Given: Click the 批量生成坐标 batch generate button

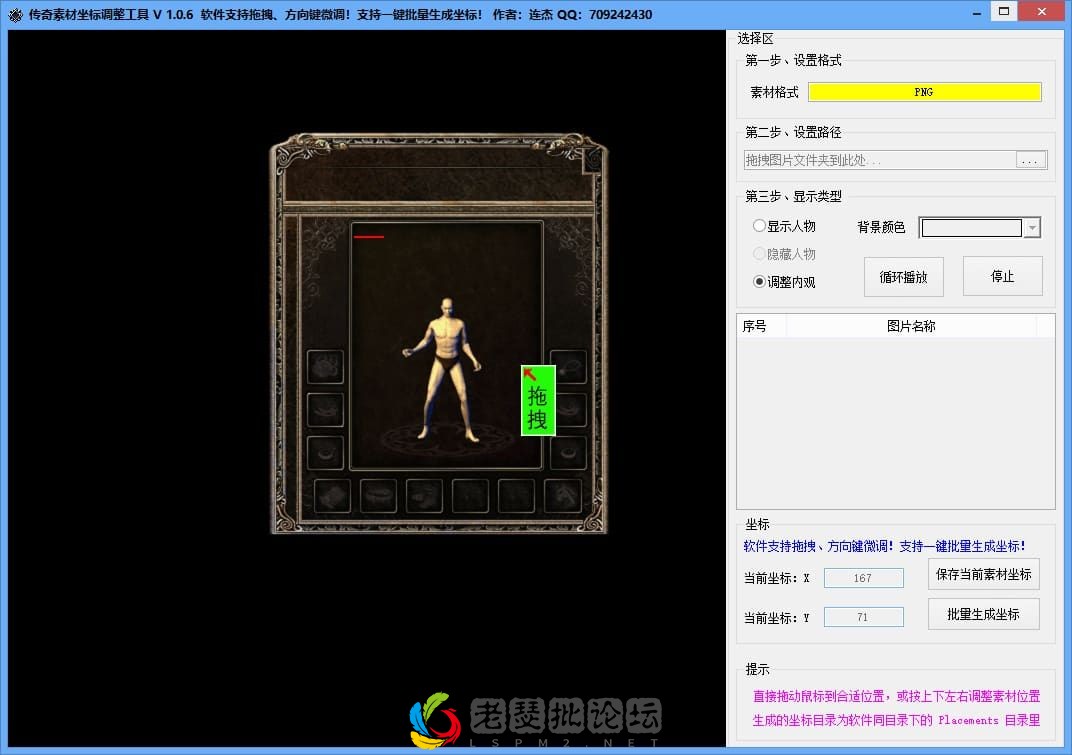Looking at the screenshot, I should pyautogui.click(x=983, y=614).
